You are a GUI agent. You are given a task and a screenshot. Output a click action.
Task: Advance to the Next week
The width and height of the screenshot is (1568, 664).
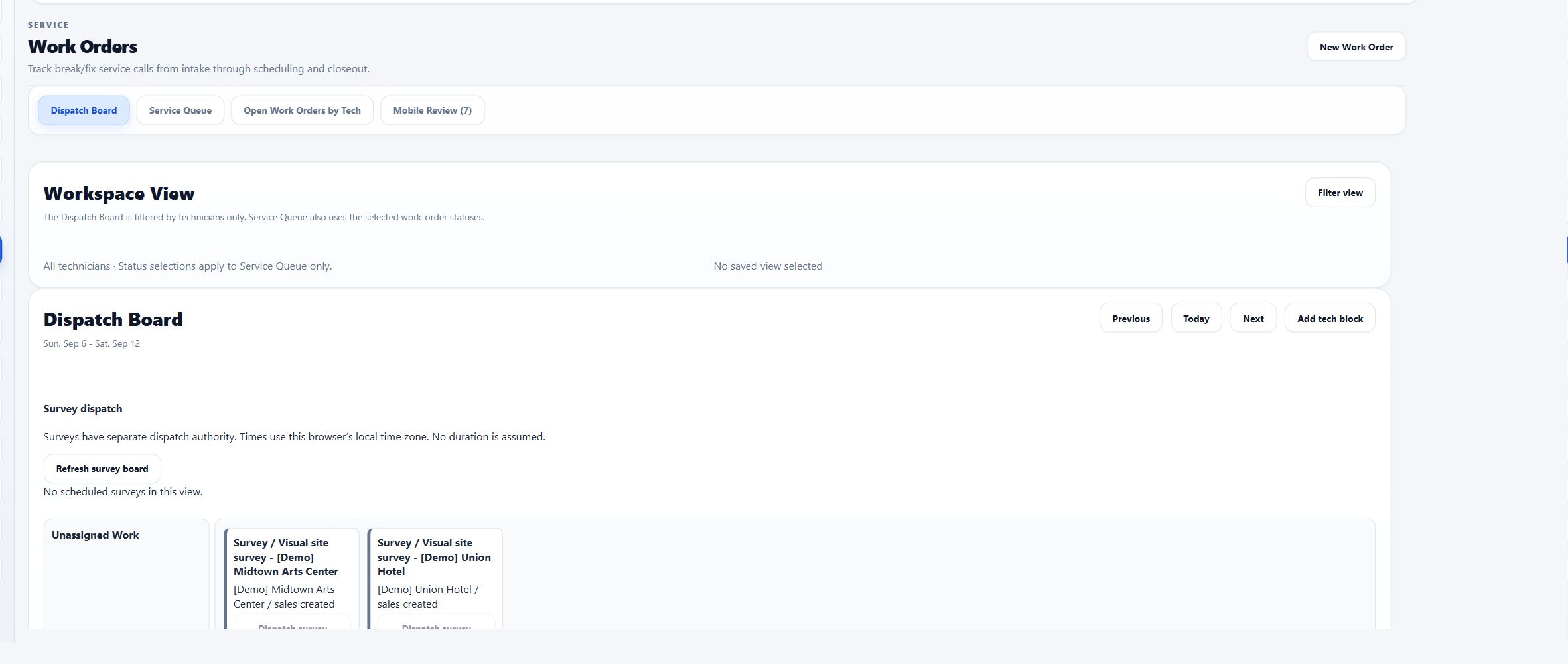1253,319
